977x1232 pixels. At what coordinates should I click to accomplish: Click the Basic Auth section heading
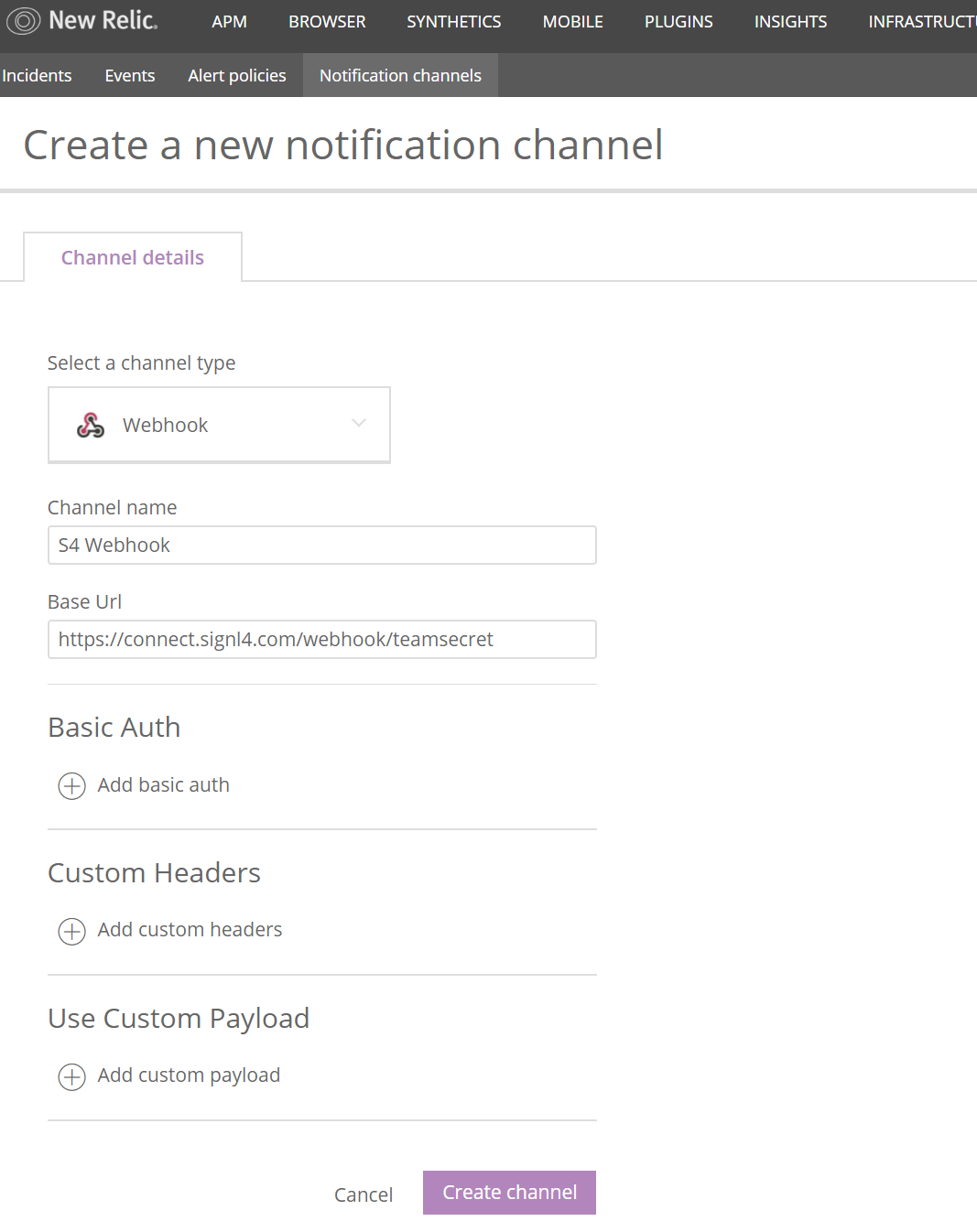[114, 728]
